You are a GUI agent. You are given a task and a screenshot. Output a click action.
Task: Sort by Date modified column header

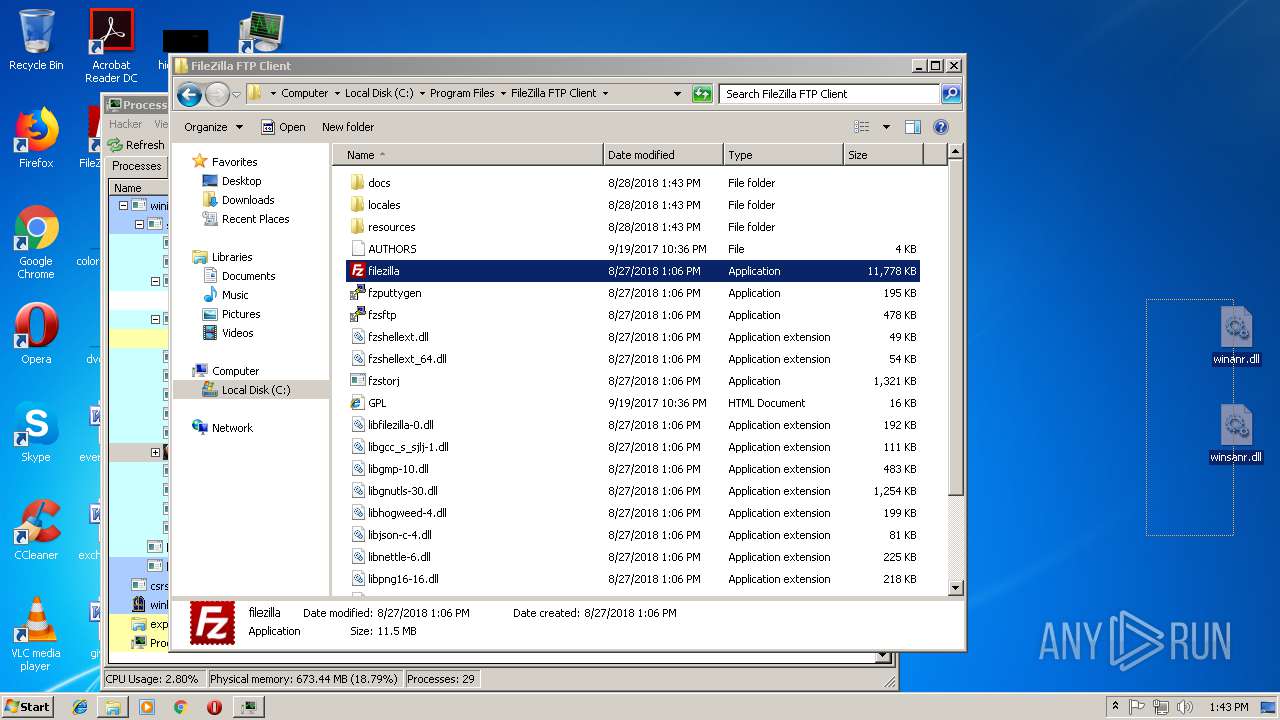click(663, 155)
